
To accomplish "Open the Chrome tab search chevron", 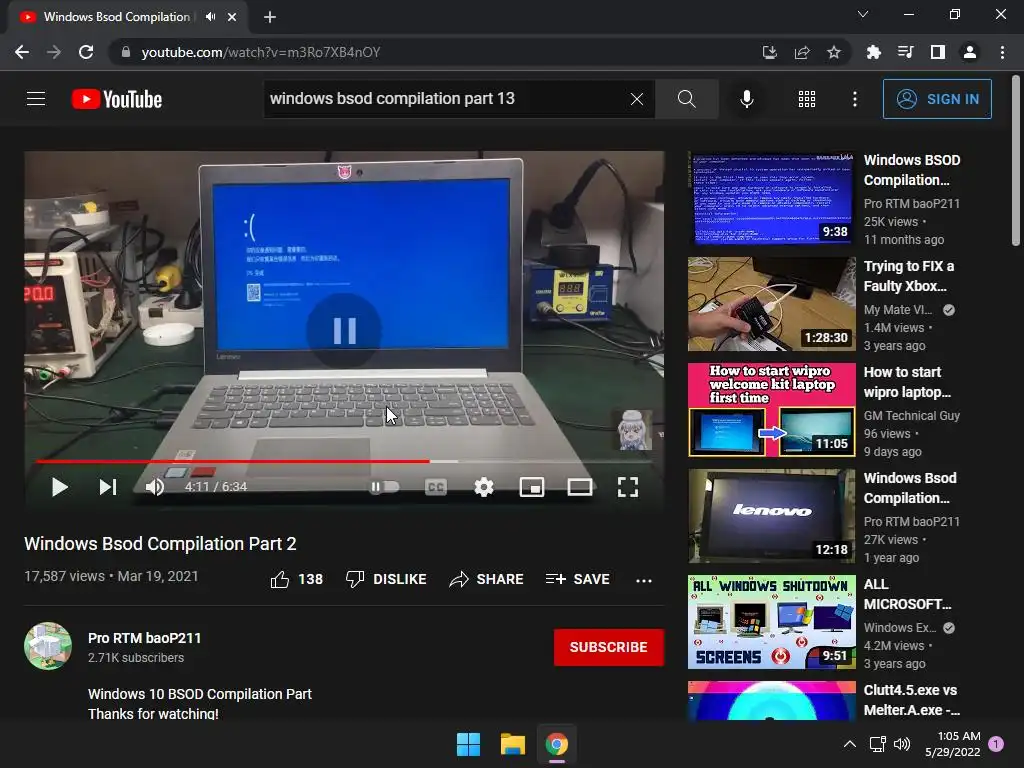I will 863,14.
